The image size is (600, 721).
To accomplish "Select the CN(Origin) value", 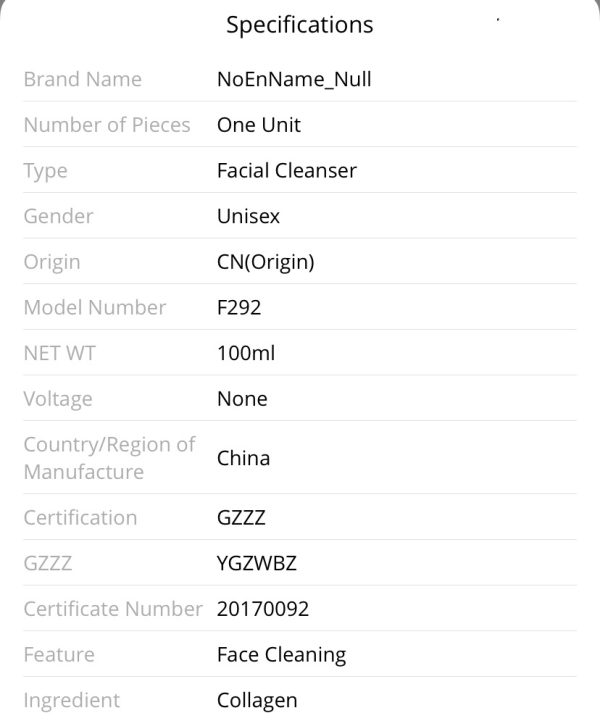I will [x=266, y=262].
